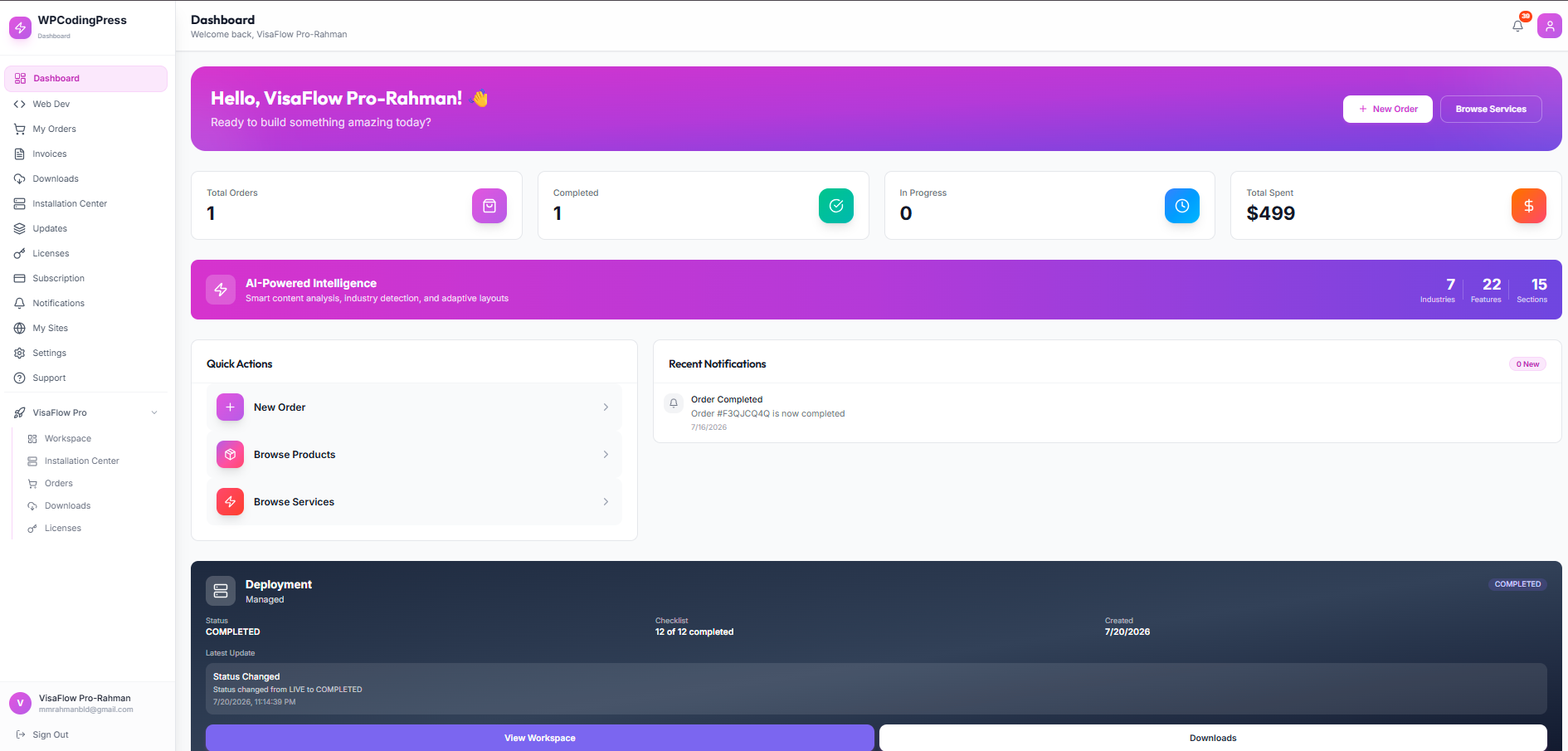Click the Support question mark icon

tap(20, 378)
